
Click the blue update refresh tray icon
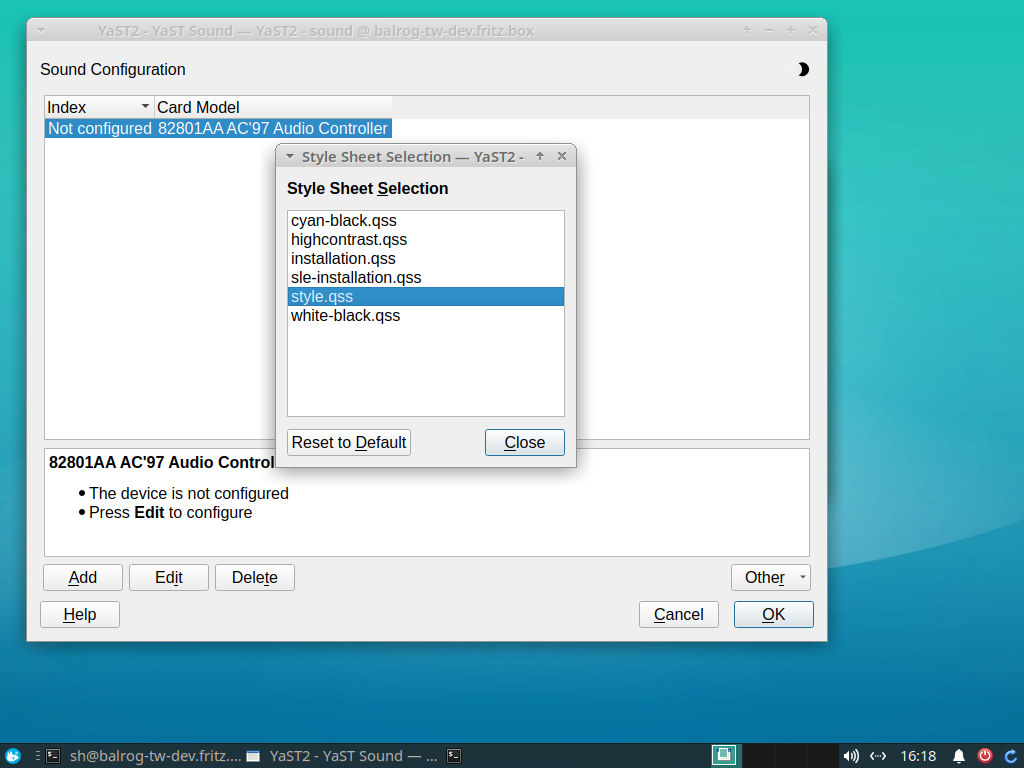click(x=1010, y=756)
